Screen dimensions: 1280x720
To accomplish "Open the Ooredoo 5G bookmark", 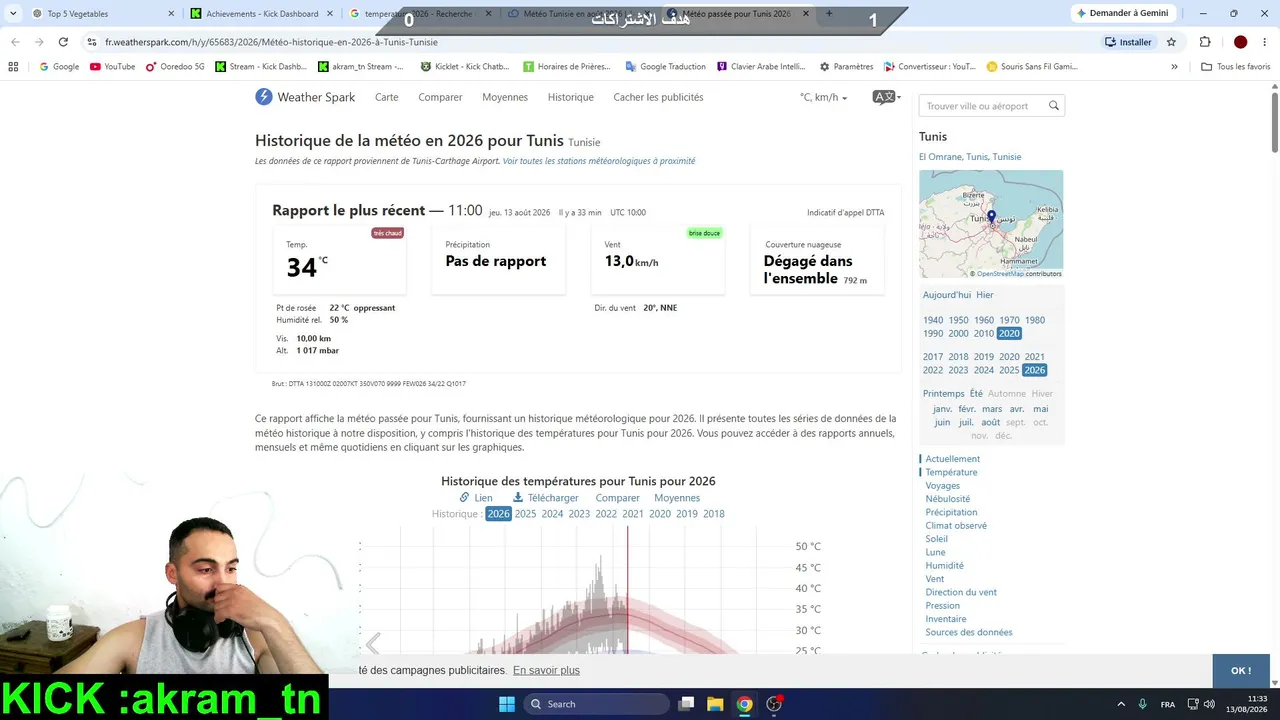I will tap(175, 67).
